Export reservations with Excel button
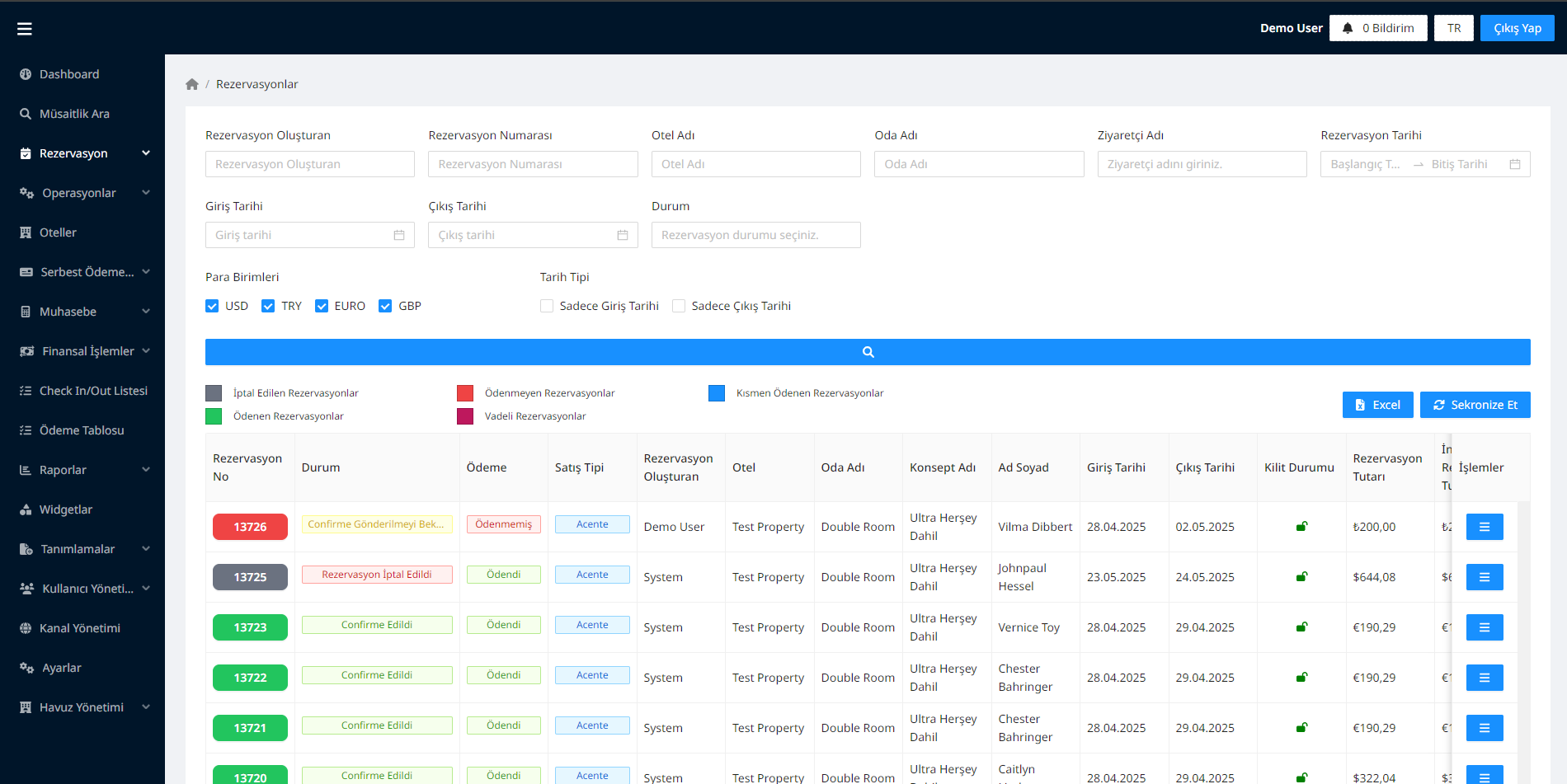The image size is (1567, 784). [1377, 405]
